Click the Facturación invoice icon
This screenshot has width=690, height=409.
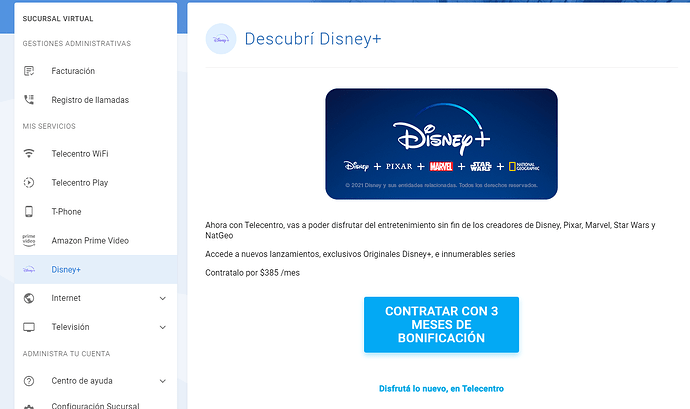[29, 71]
